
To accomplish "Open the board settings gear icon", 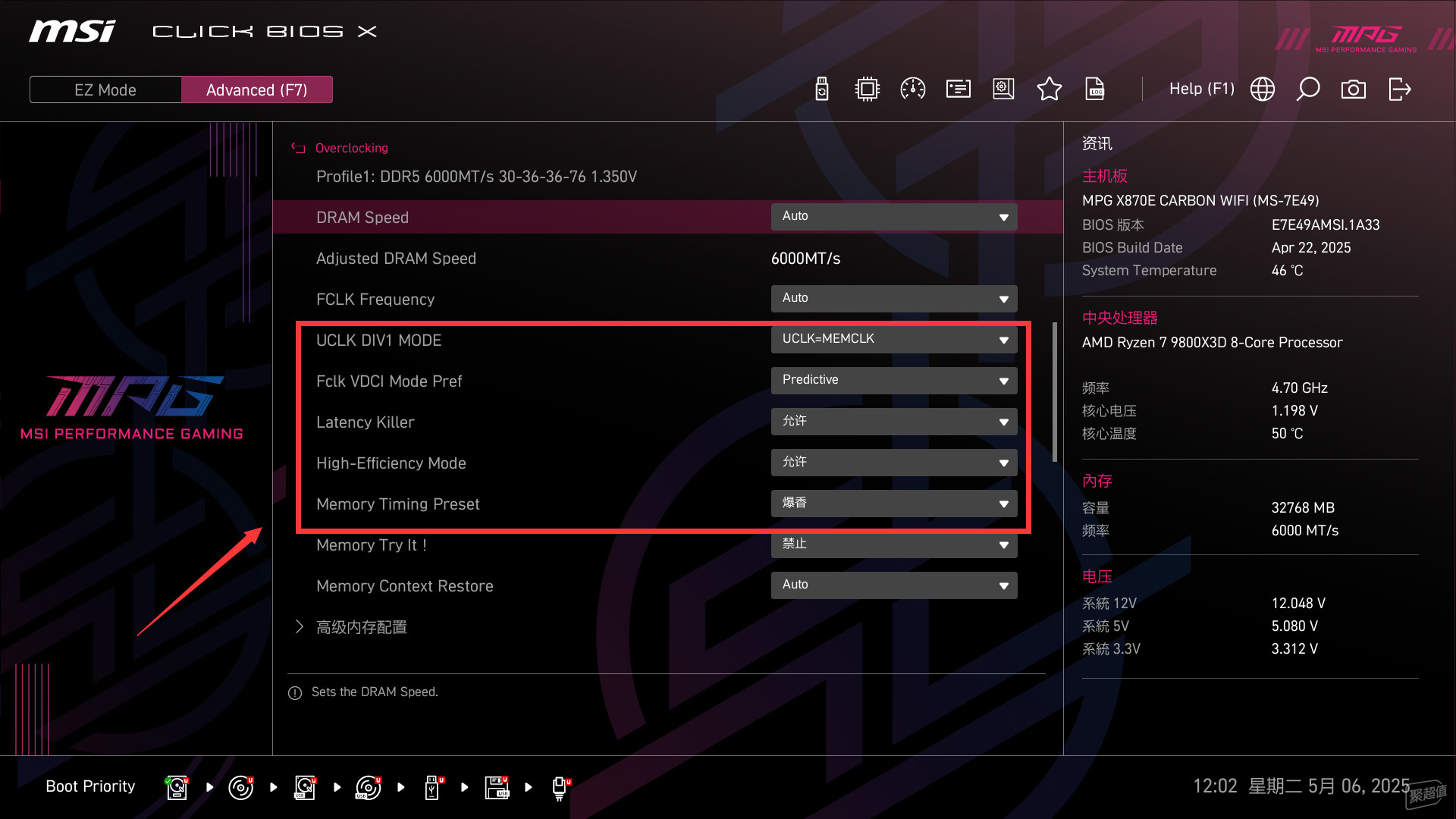I will [1003, 89].
